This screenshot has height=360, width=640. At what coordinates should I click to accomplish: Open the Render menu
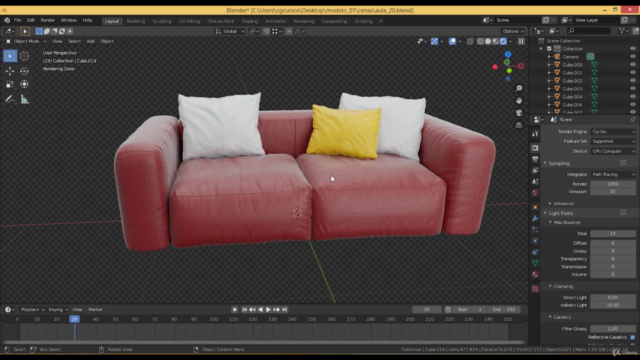click(47, 20)
